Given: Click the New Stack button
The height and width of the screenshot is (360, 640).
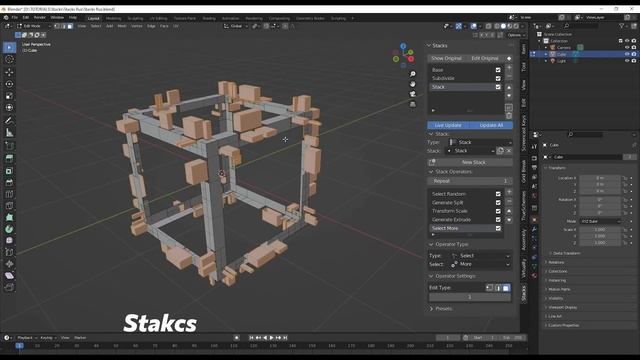Looking at the screenshot, I should (x=470, y=162).
